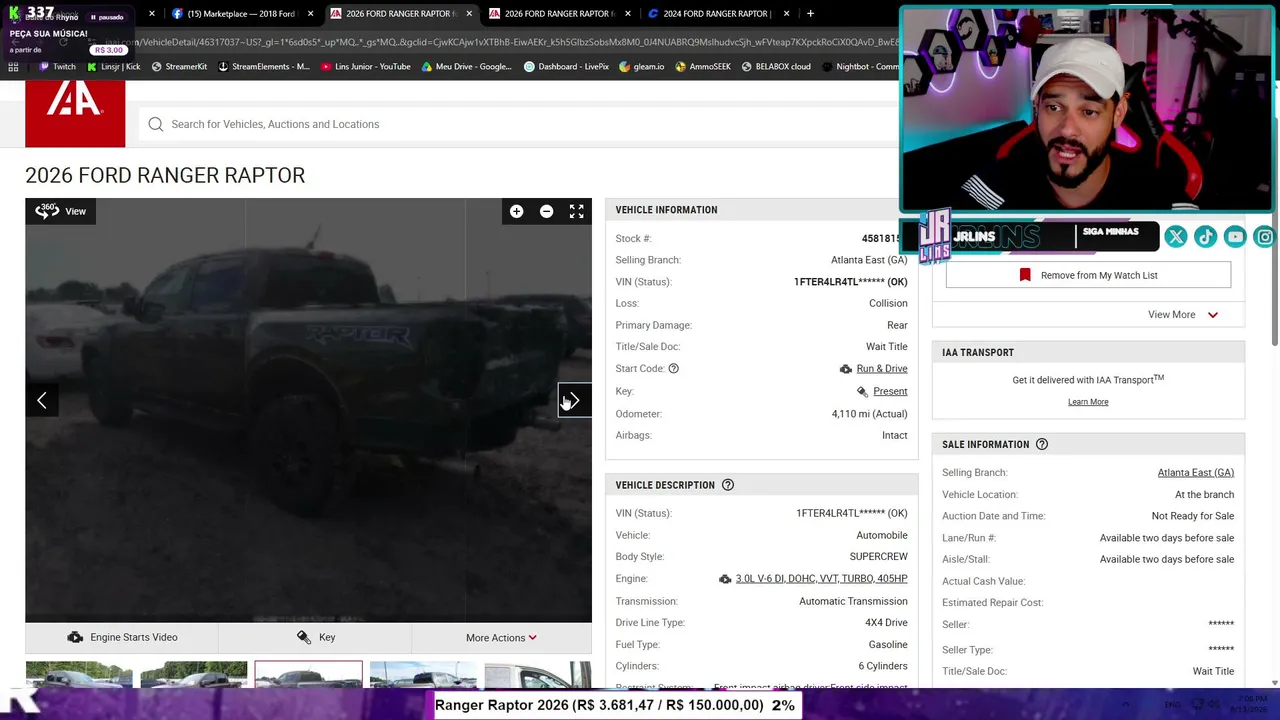Open the AmmoSEEK bookmark
This screenshot has width=1280, height=720.
click(703, 67)
